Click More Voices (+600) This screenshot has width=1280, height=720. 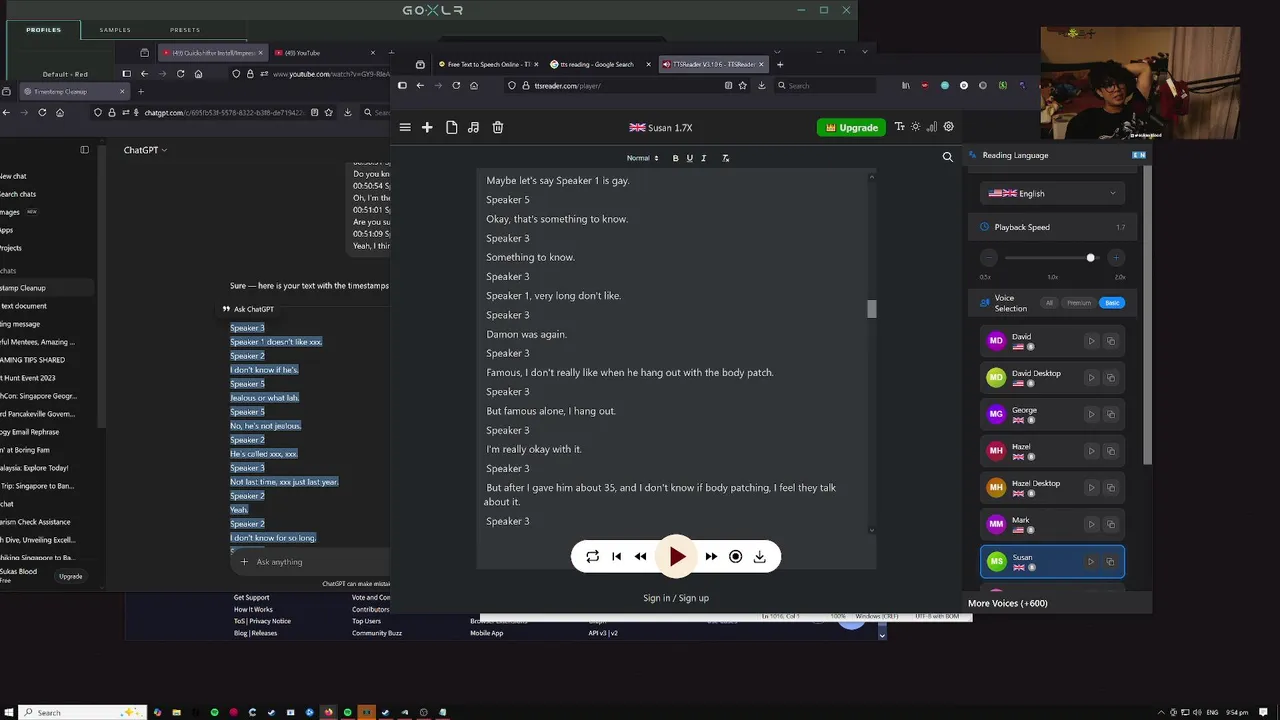pos(1007,603)
